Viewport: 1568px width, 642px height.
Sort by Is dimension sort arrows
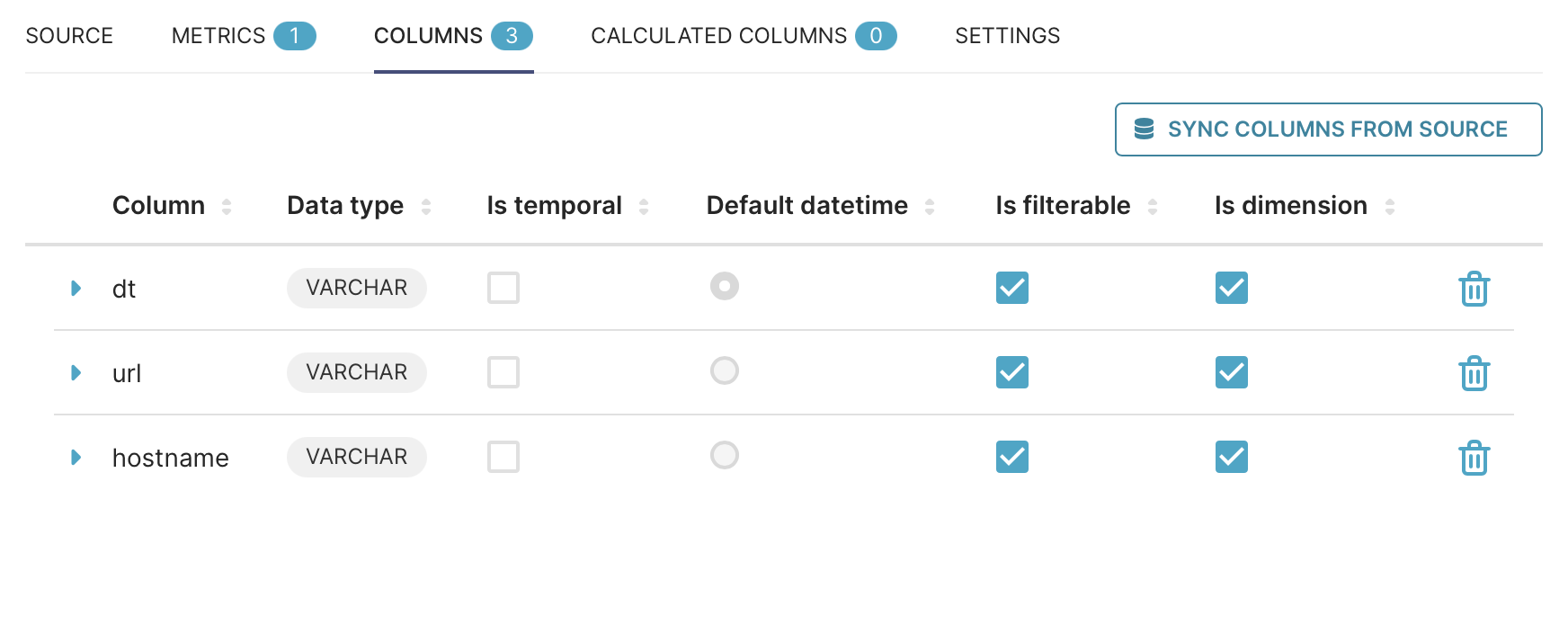point(1390,207)
